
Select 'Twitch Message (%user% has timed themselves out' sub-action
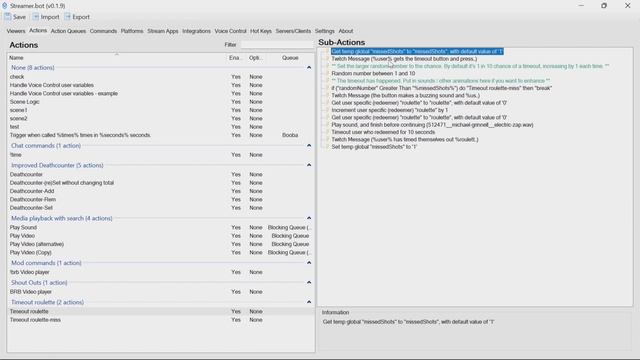point(404,140)
